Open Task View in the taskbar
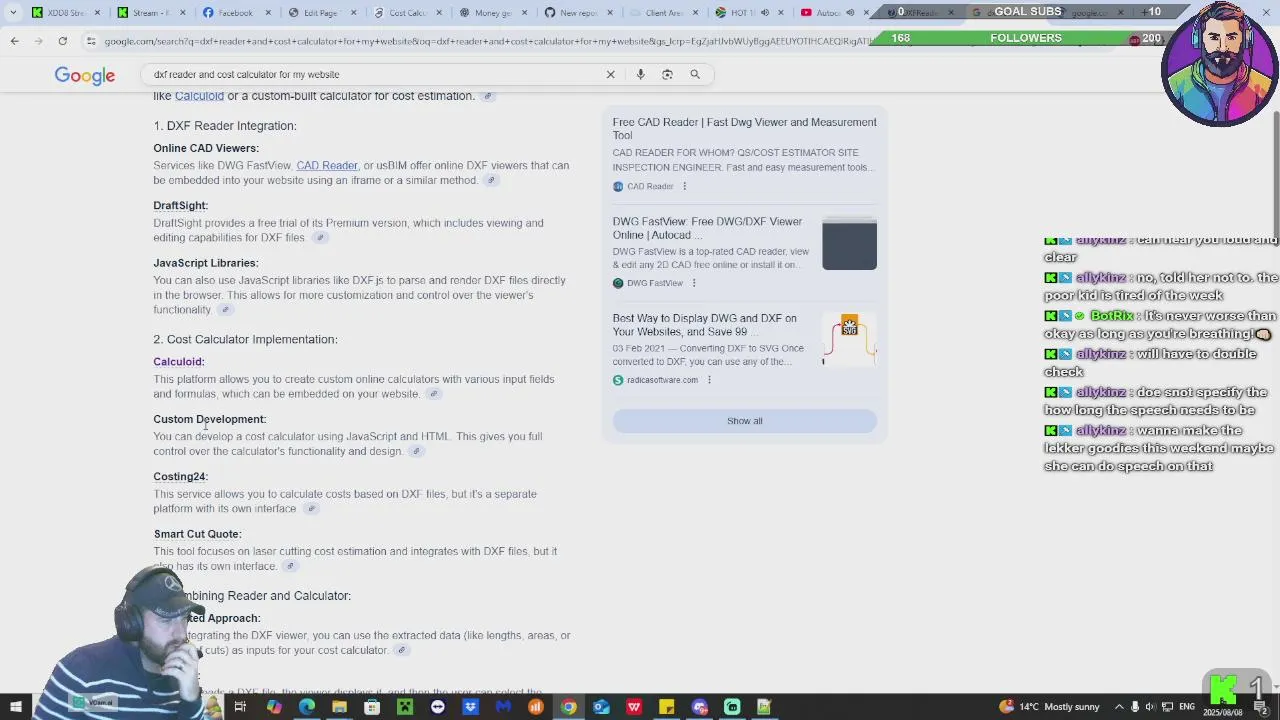The image size is (1280, 720). point(240,707)
